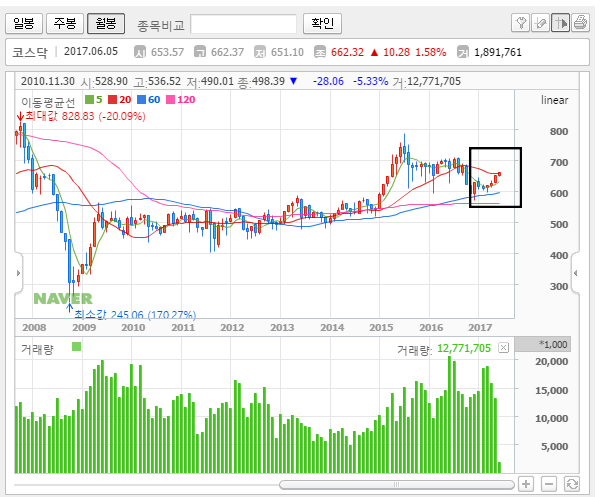Click the close price icon beside 662.32

click(320, 52)
